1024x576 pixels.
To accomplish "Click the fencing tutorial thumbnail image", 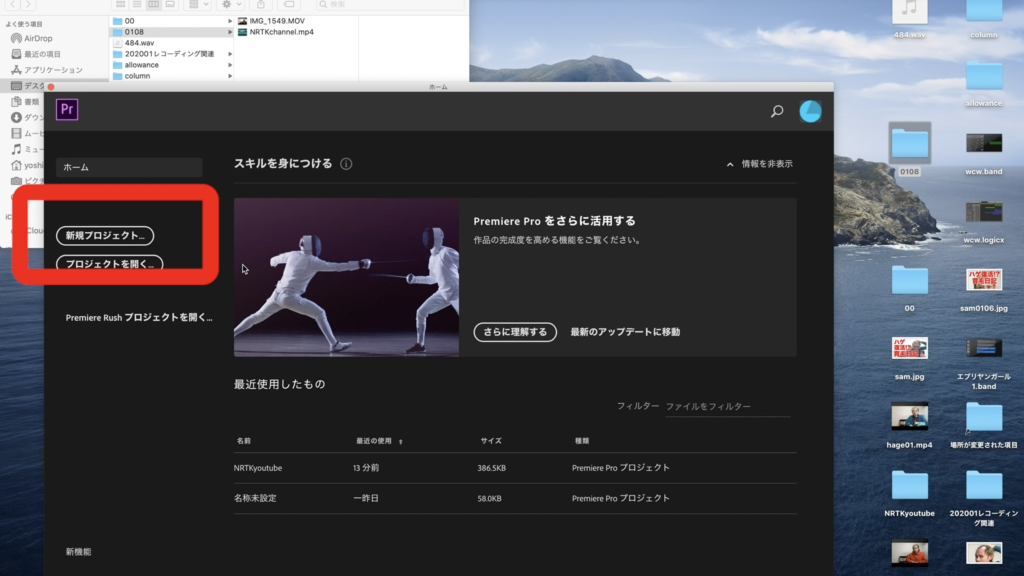I will click(x=346, y=278).
